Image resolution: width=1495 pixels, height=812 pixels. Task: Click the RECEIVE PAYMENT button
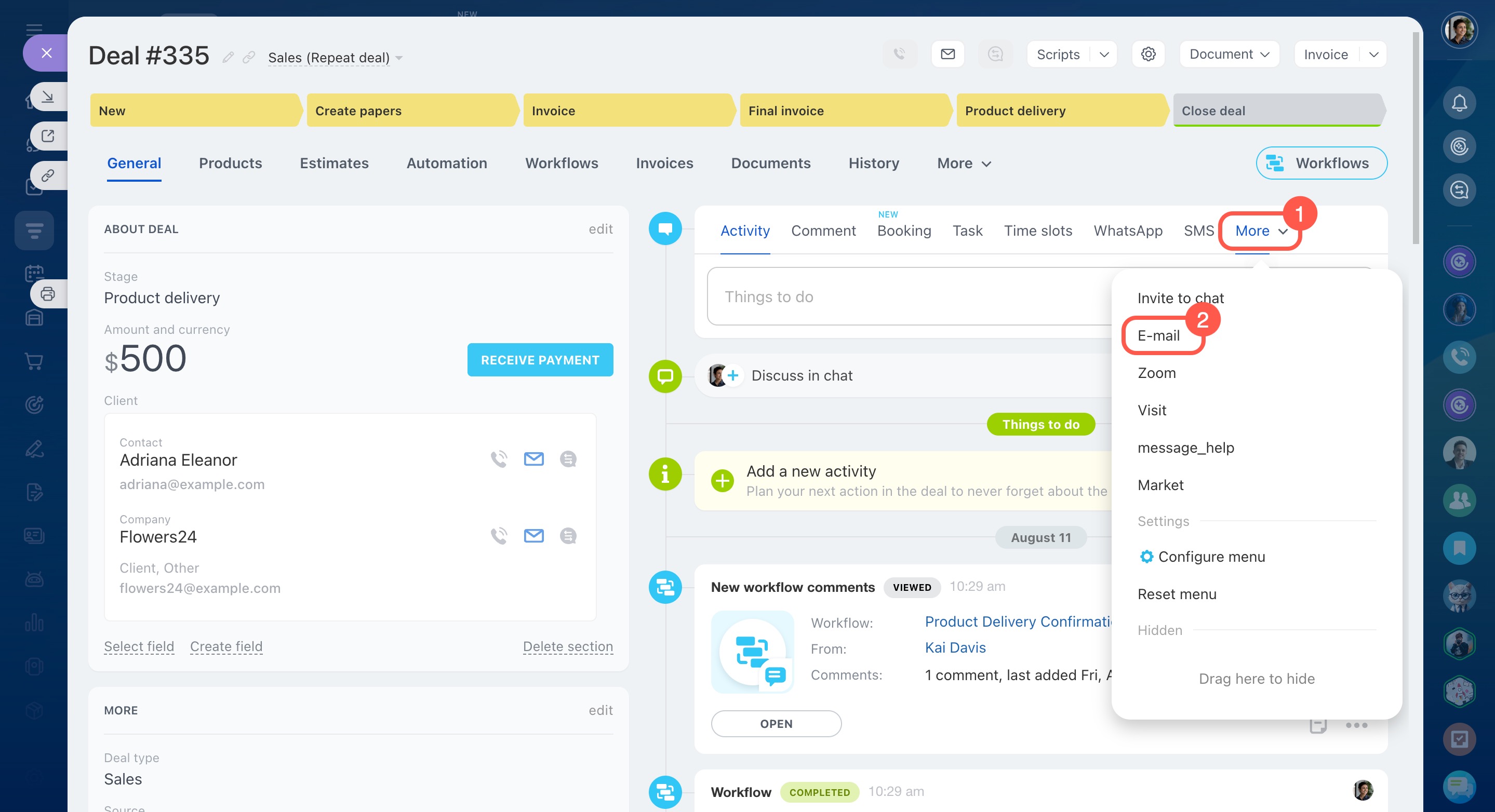[x=539, y=360]
